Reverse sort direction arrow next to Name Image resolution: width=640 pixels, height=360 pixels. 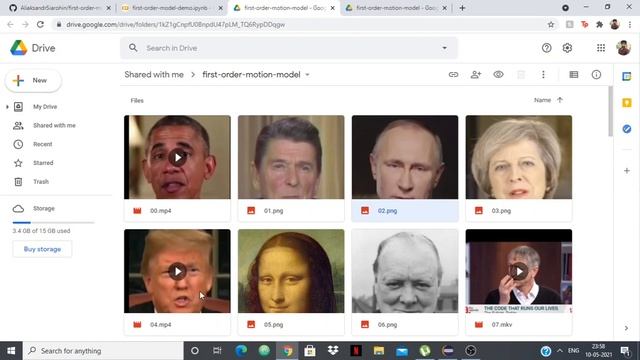click(560, 100)
